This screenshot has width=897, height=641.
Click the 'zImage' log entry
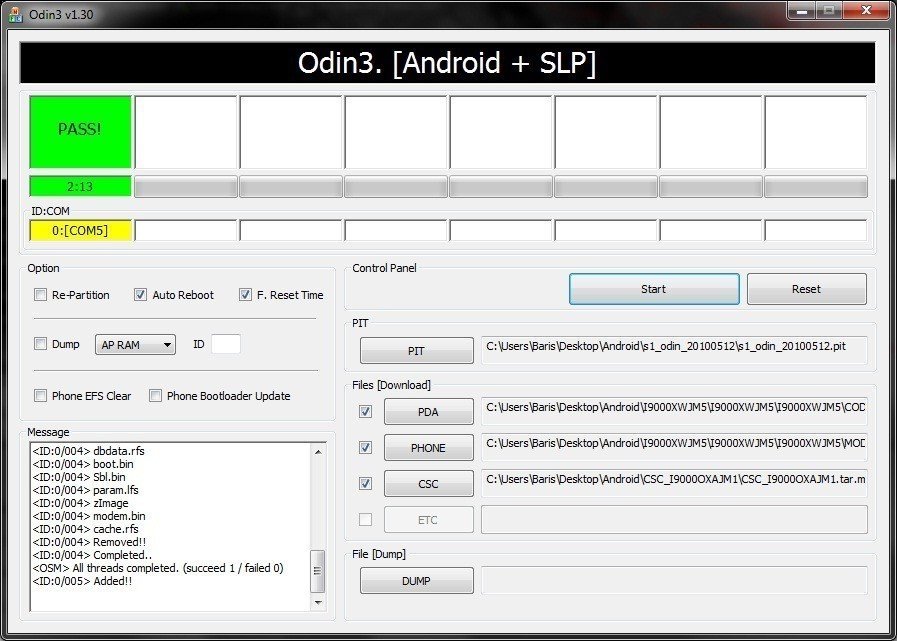(x=81, y=503)
